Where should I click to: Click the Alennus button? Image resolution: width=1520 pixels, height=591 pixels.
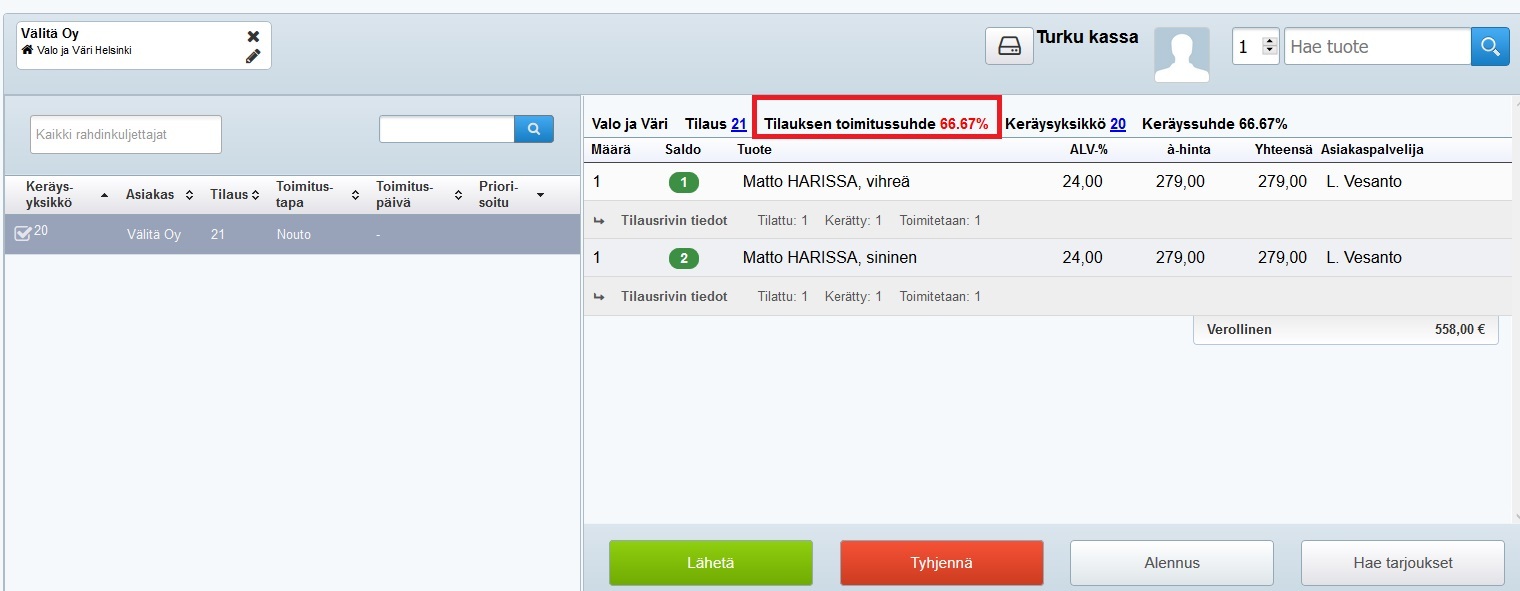click(1171, 563)
